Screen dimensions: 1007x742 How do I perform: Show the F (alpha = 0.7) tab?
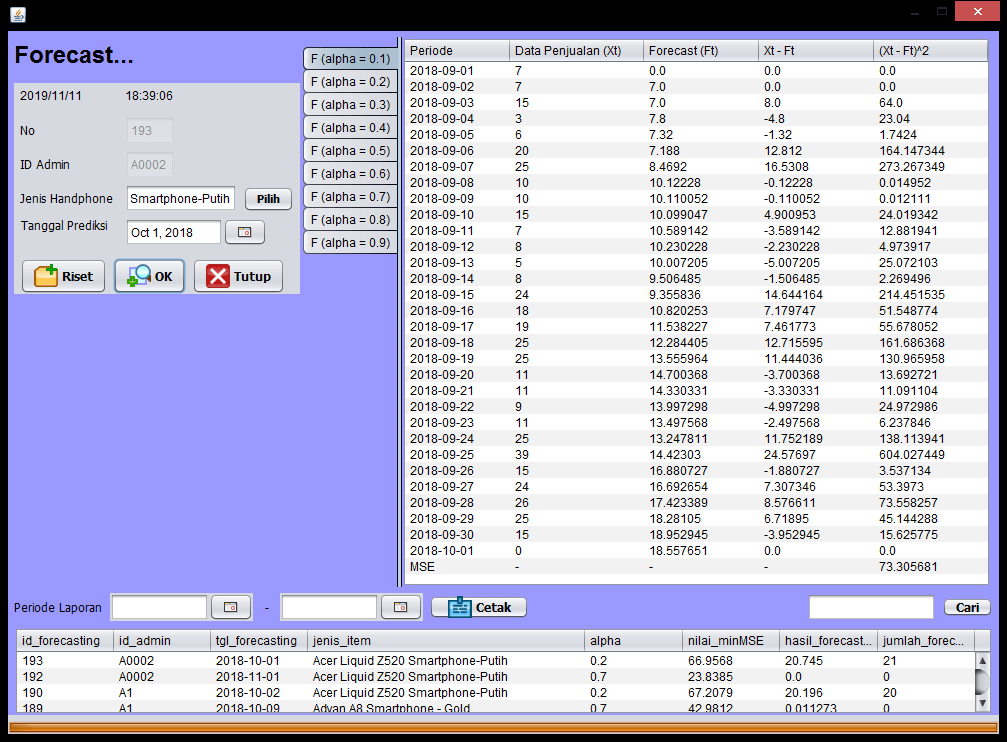[350, 197]
